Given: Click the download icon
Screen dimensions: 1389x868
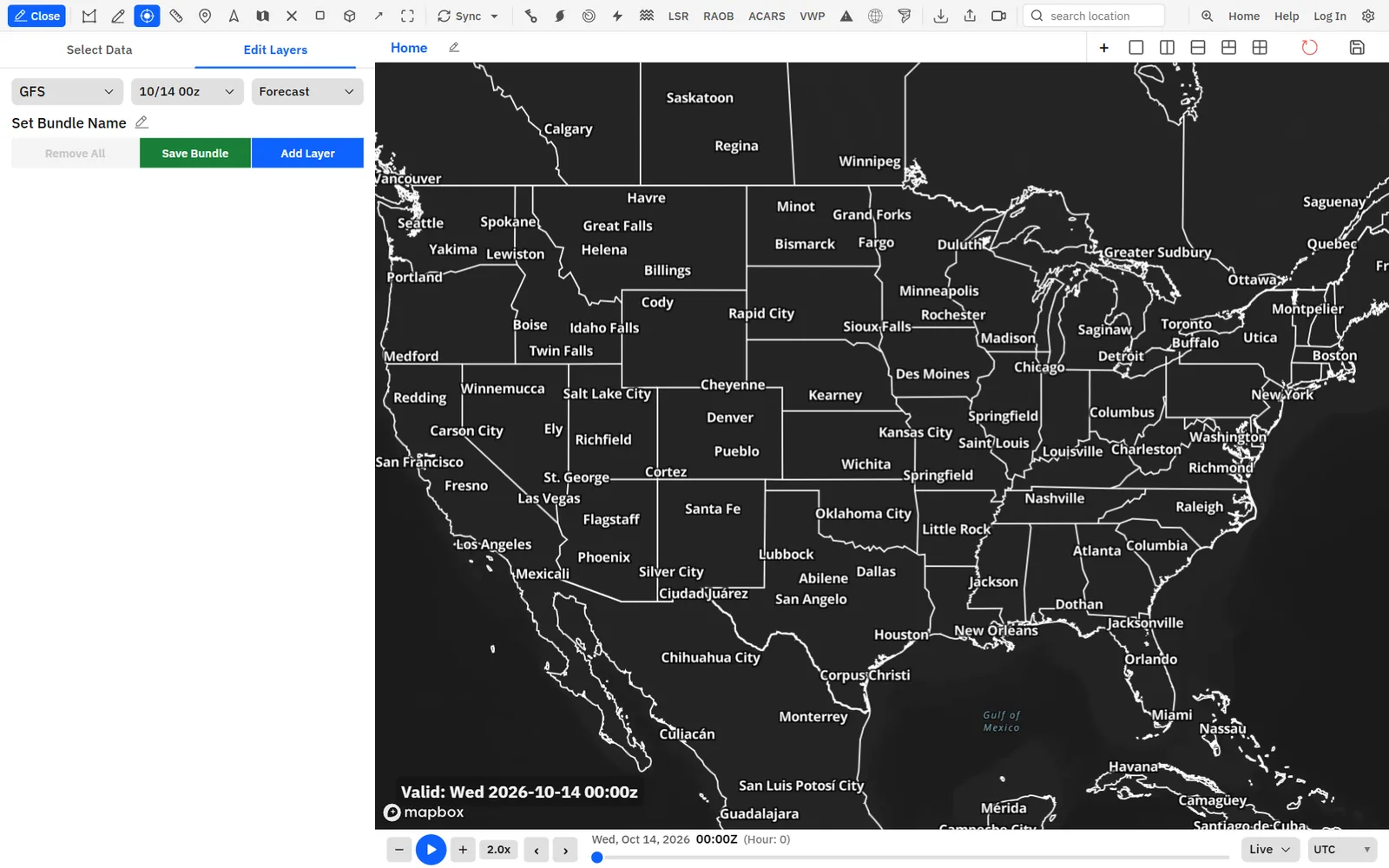Looking at the screenshot, I should 941,16.
